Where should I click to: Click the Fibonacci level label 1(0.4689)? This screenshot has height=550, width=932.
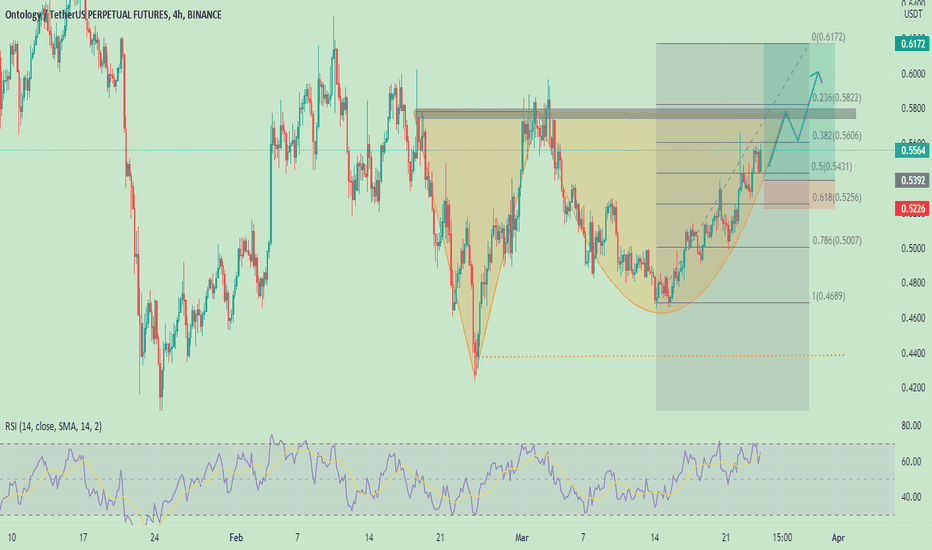(x=829, y=296)
